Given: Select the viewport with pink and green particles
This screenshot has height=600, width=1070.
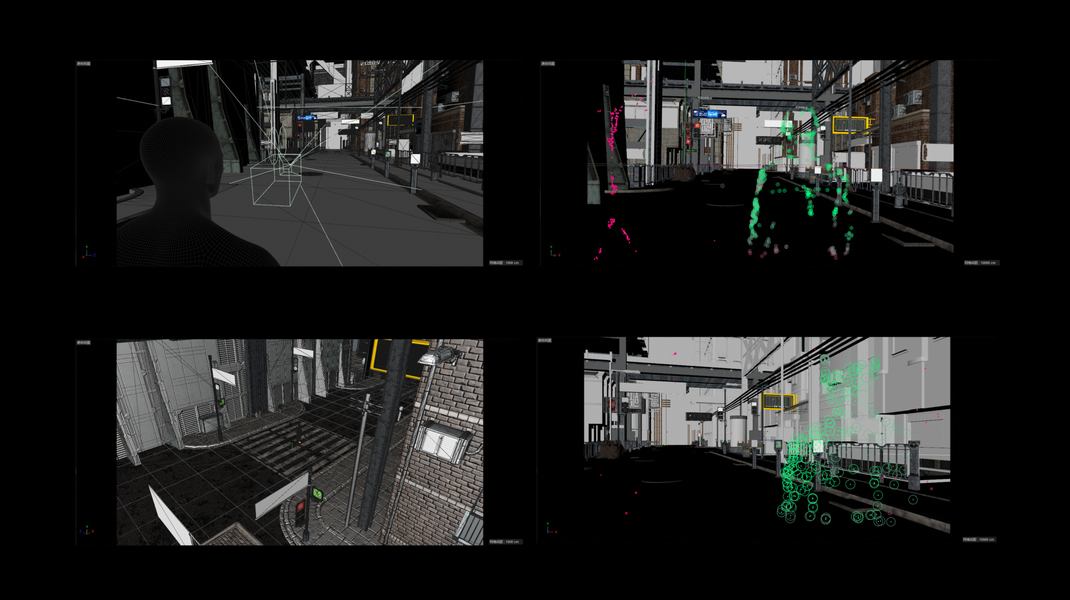Looking at the screenshot, I should tap(770, 161).
